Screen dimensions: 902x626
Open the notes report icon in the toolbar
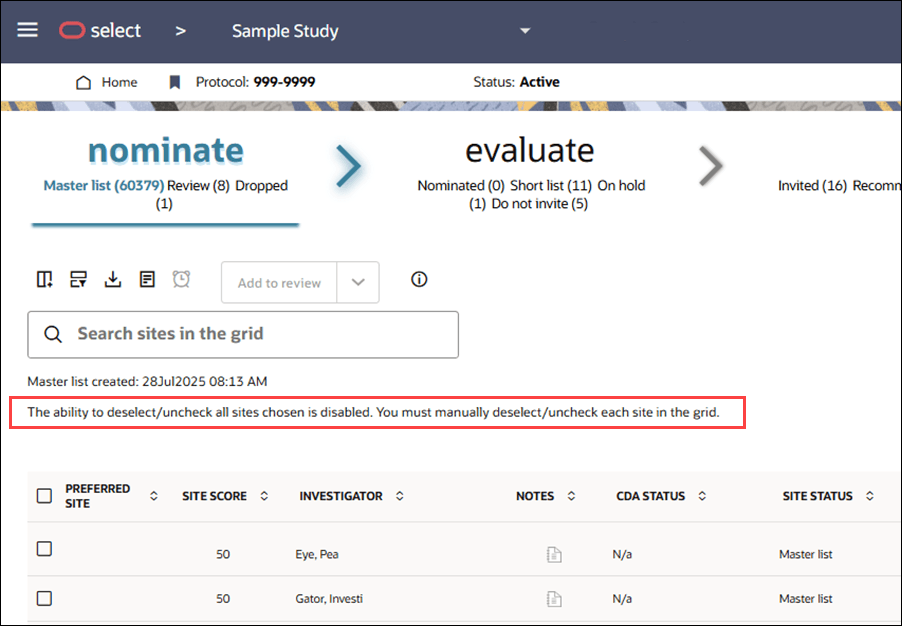pyautogui.click(x=147, y=279)
